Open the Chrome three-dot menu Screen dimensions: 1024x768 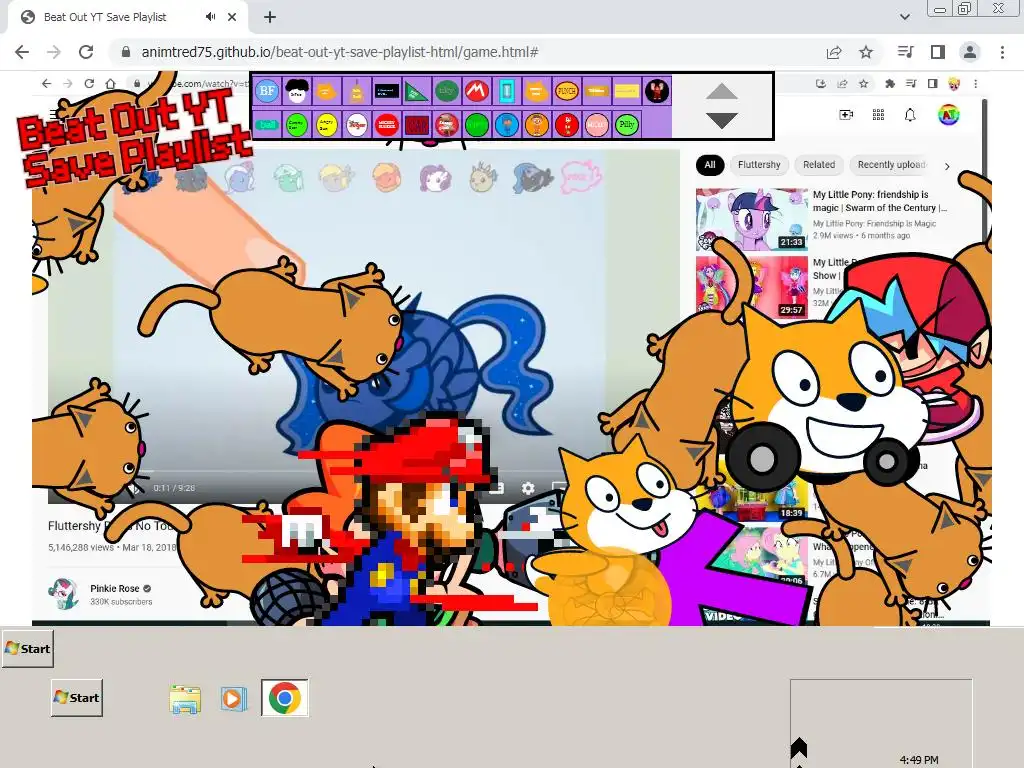click(1002, 52)
